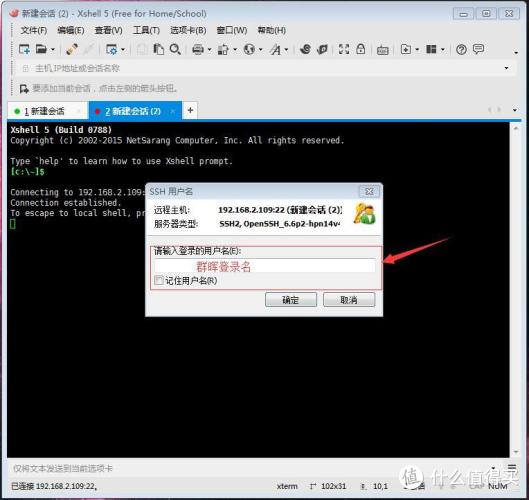Open the tab list dropdown arrow

(515, 110)
